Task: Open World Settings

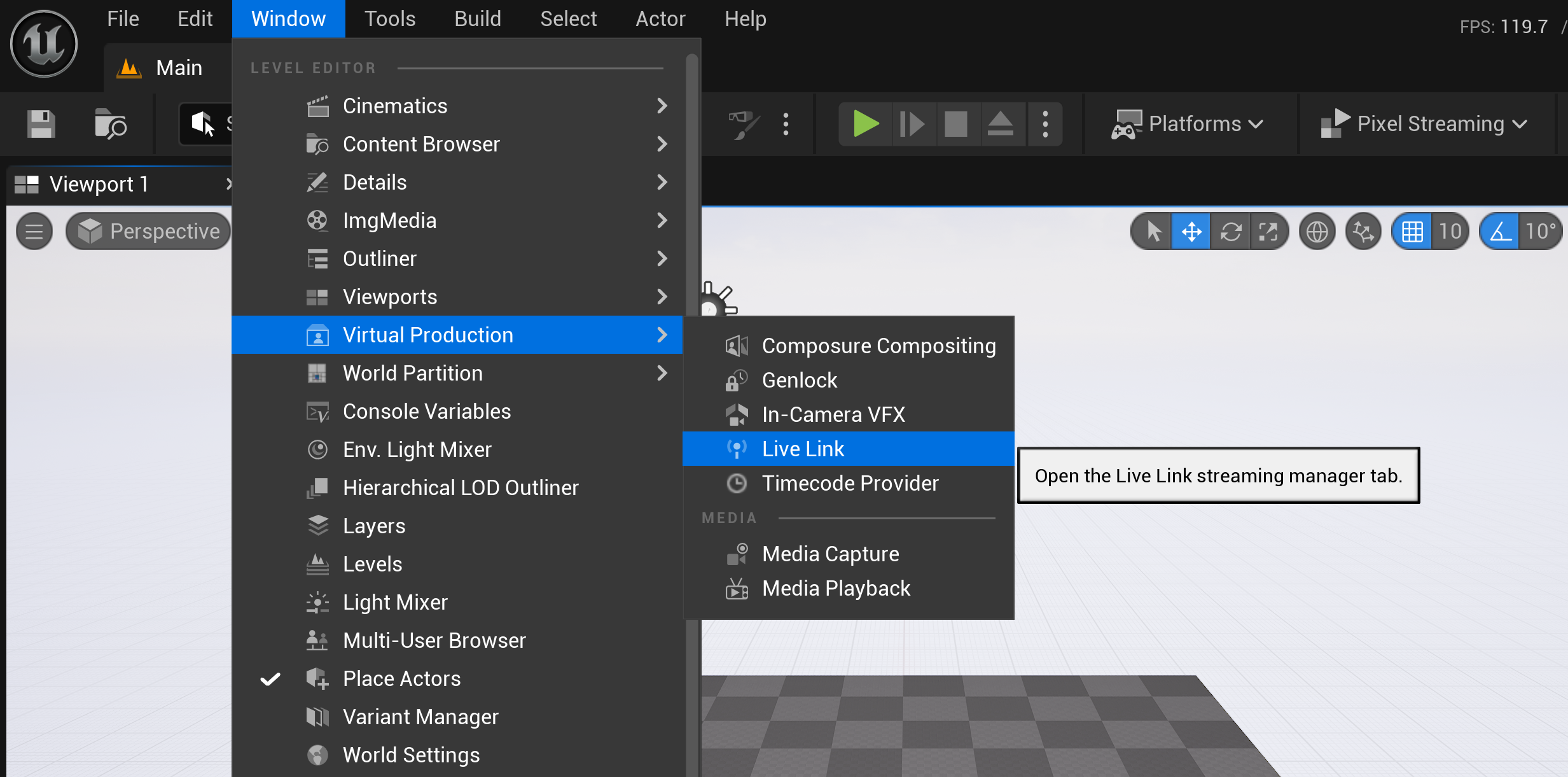Action: [457, 755]
